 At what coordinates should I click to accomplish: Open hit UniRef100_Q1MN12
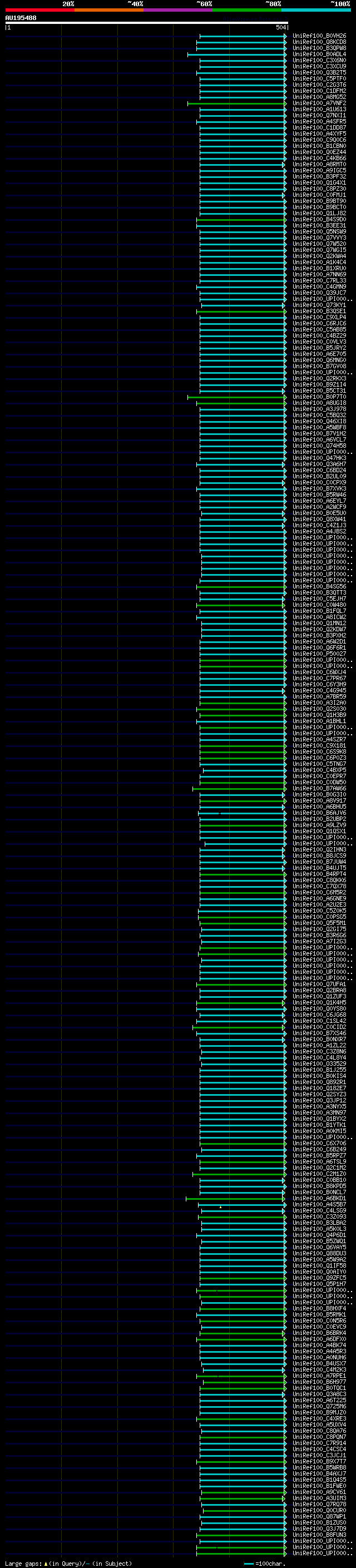coord(319,624)
